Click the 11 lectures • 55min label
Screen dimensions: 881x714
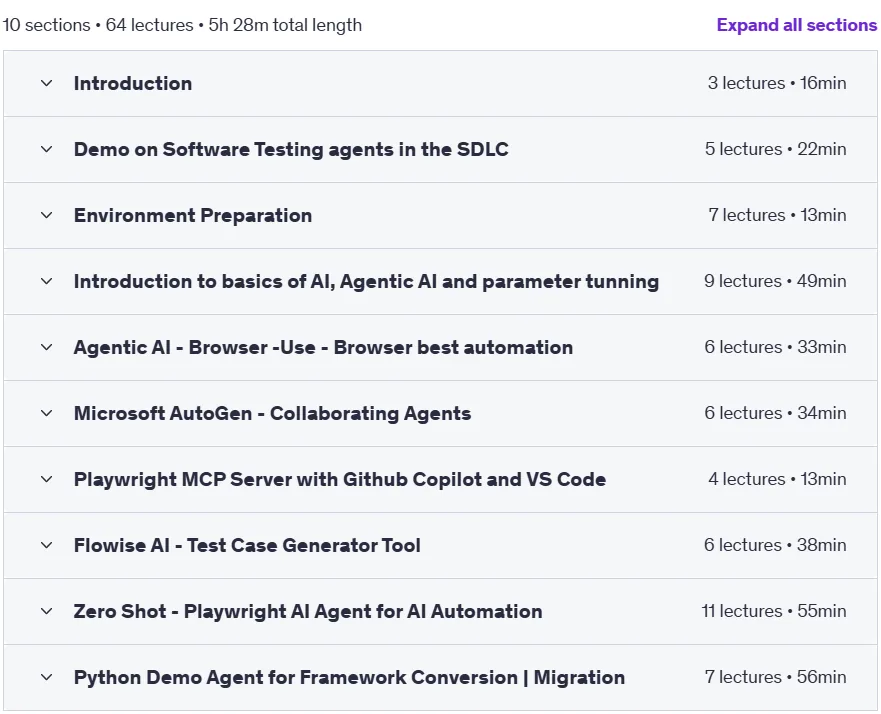[x=774, y=611]
